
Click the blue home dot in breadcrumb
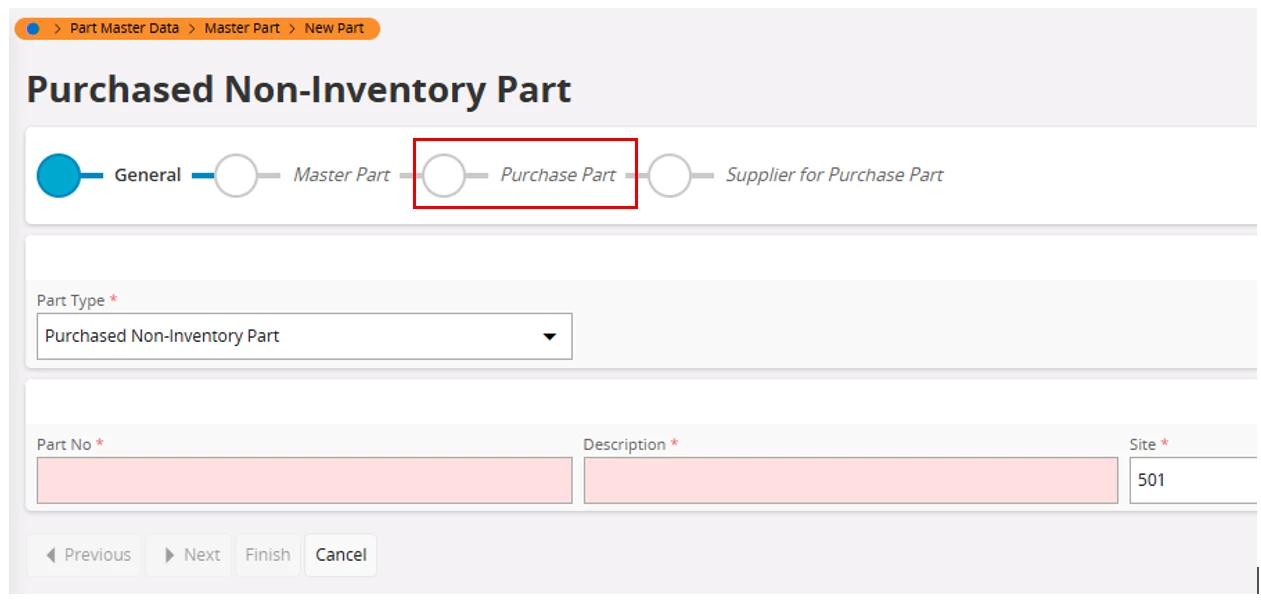coord(33,28)
